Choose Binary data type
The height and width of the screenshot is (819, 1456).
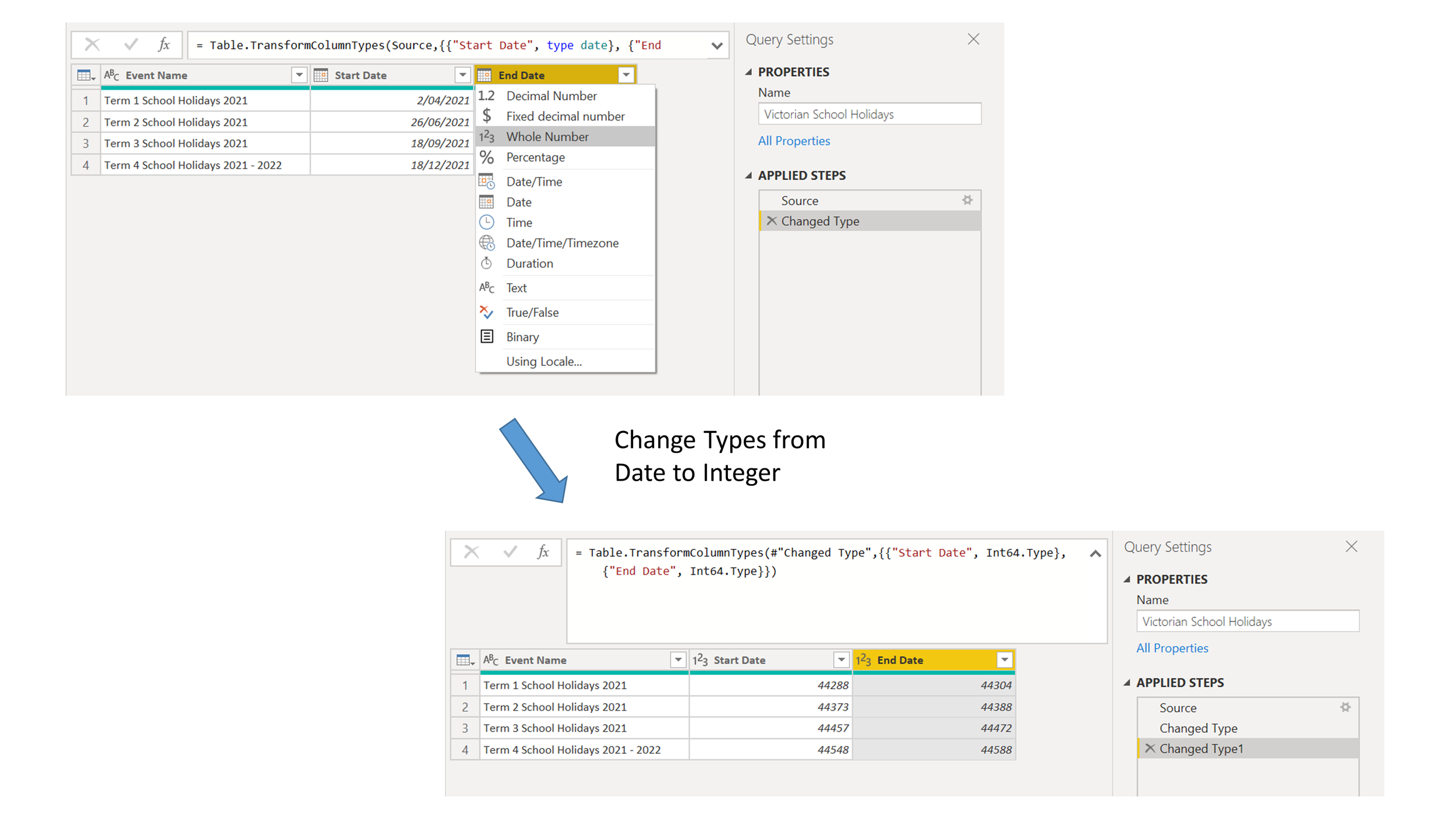coord(566,337)
